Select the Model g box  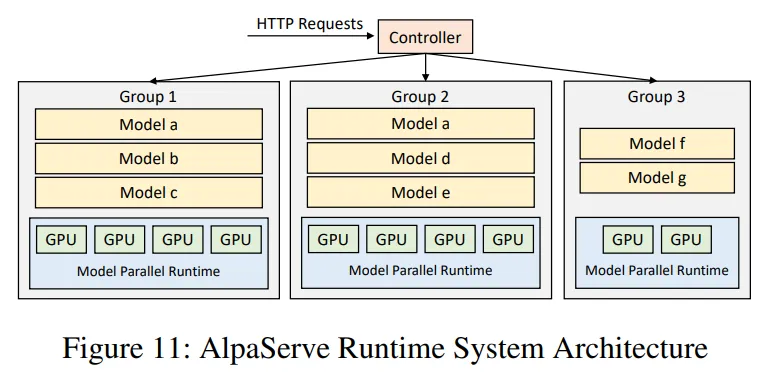[x=657, y=178]
